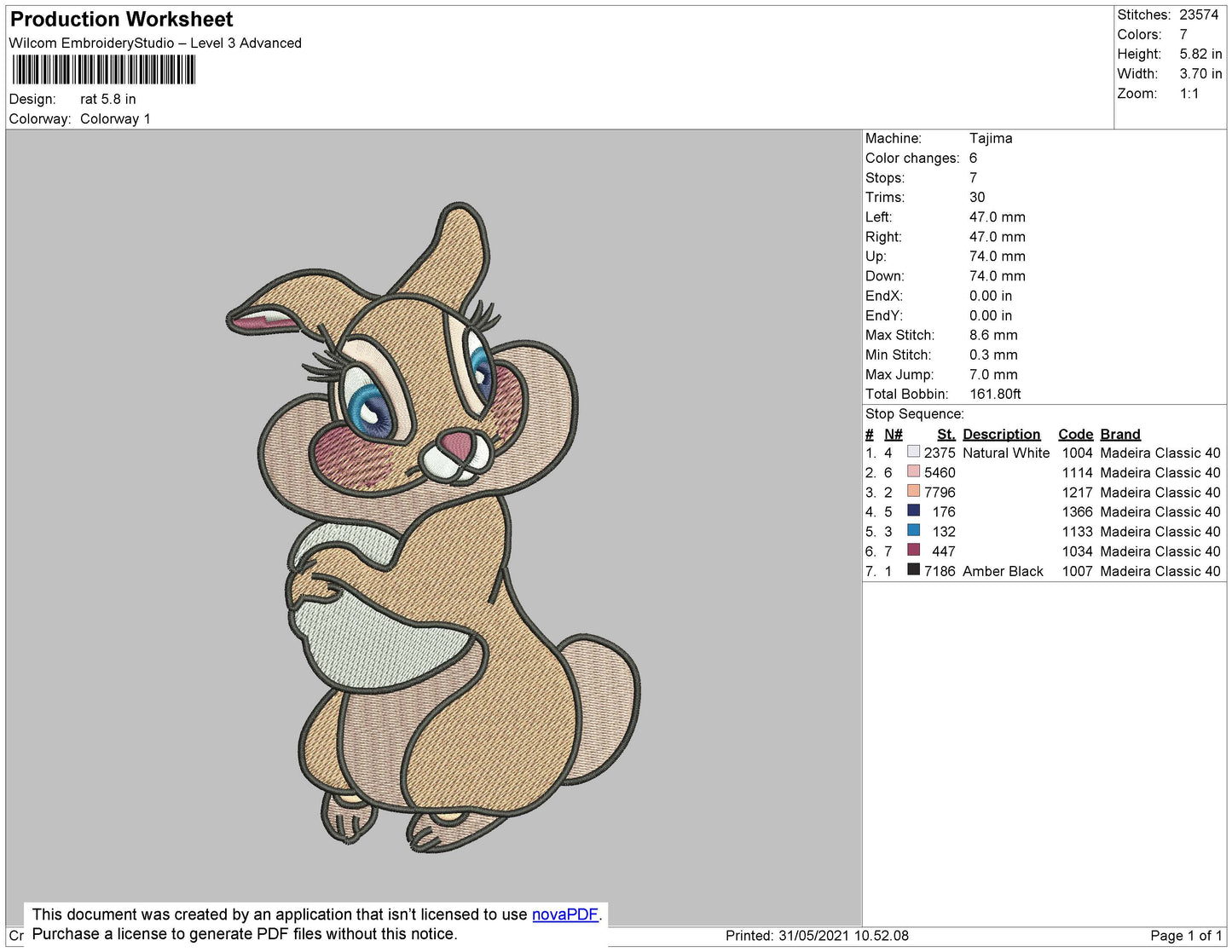Click the Amber Black color swatch
The height and width of the screenshot is (952, 1232).
914,569
